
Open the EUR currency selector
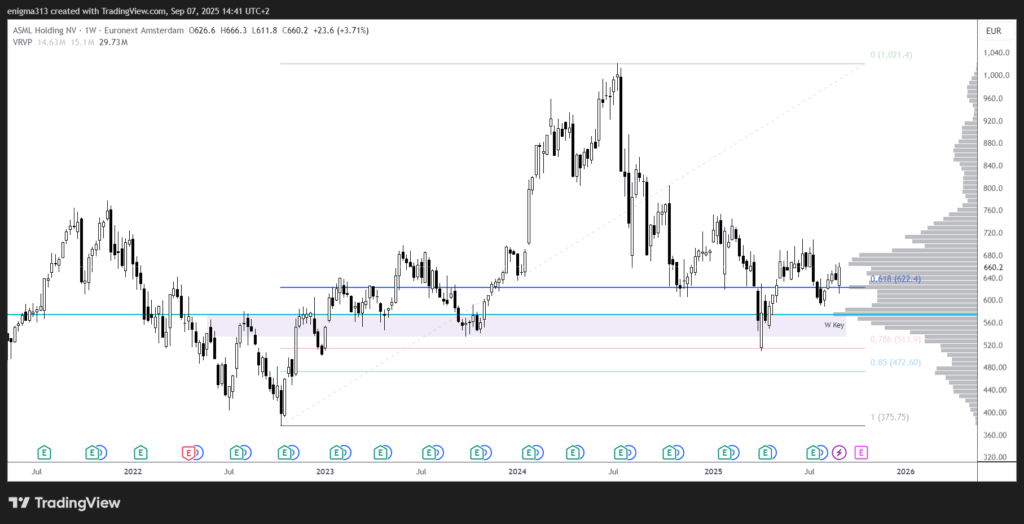click(993, 31)
